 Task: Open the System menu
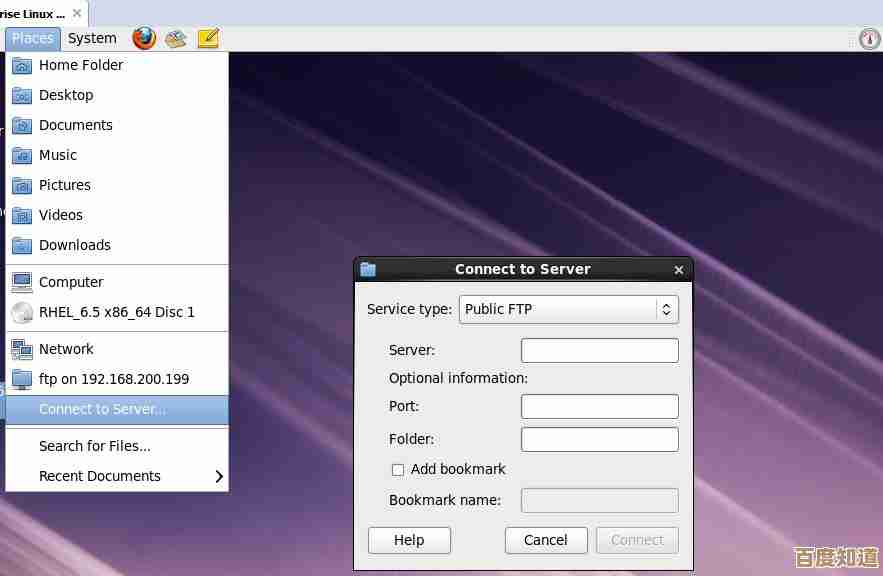tap(92, 38)
